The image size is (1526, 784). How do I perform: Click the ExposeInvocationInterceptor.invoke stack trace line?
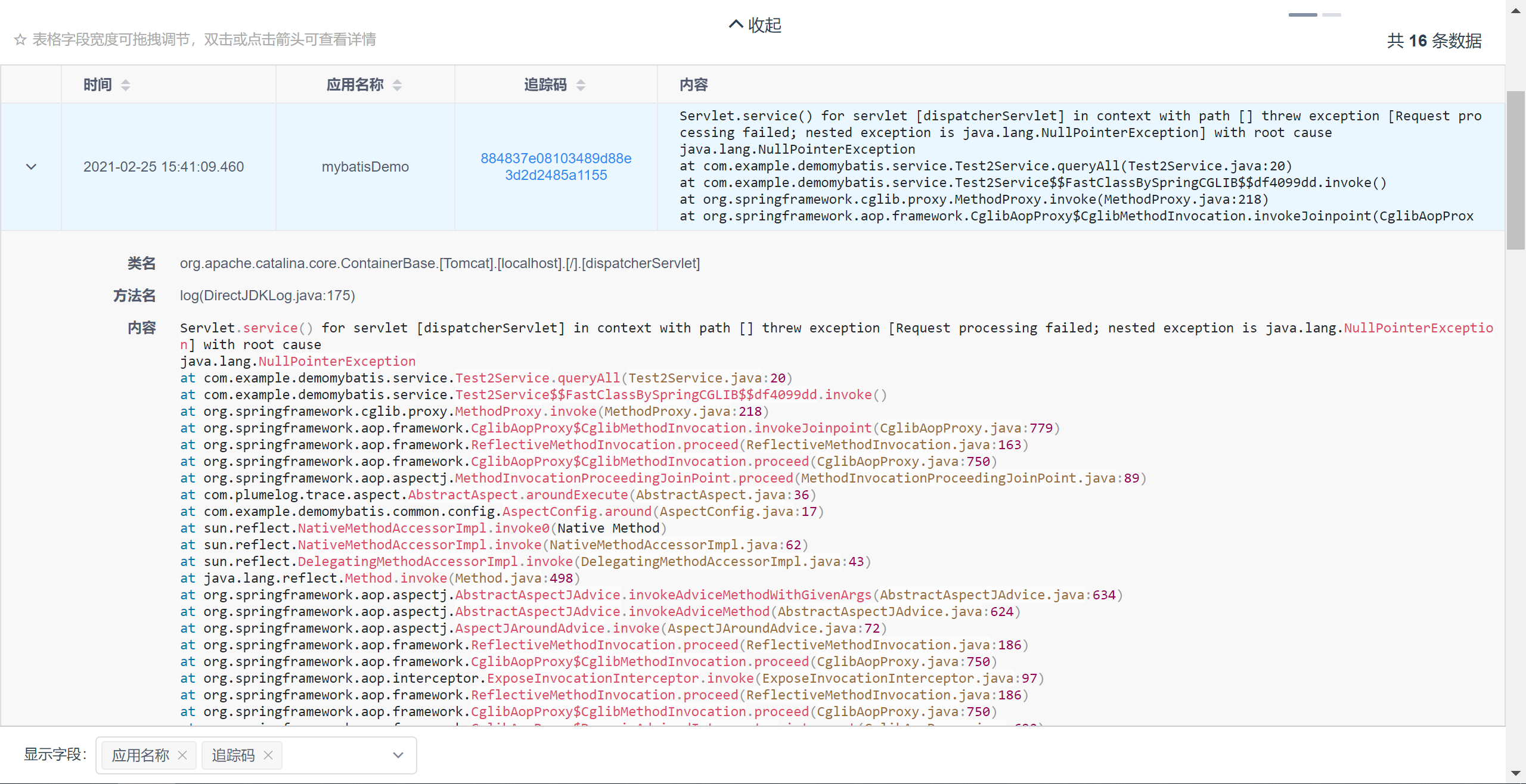coord(612,678)
